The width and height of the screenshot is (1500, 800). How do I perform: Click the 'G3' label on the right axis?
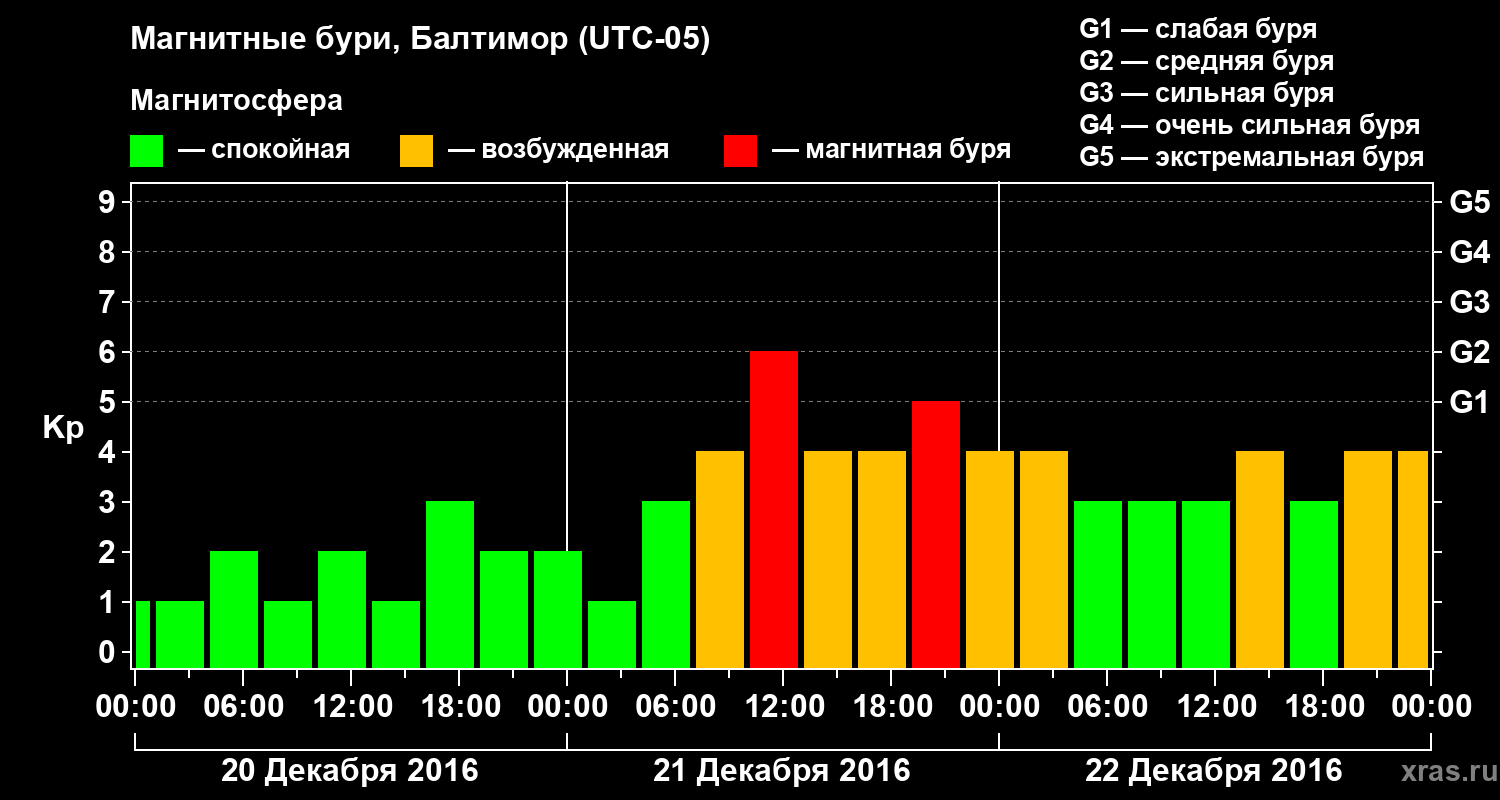coord(1469,302)
